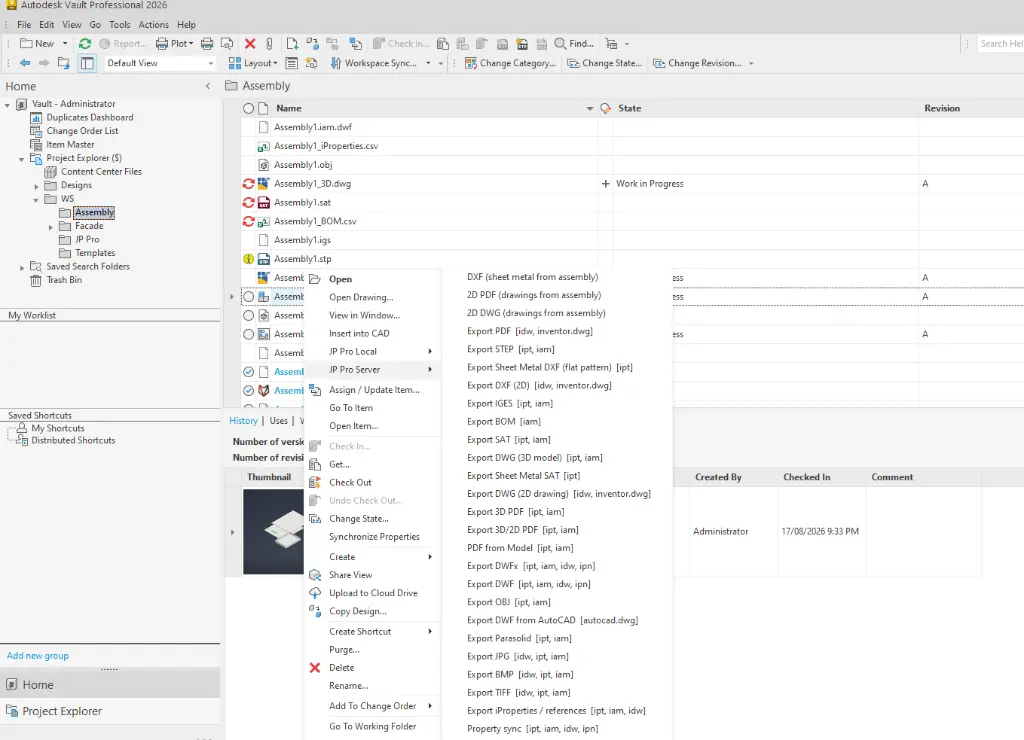Open the New button dropdown arrow

[65, 44]
